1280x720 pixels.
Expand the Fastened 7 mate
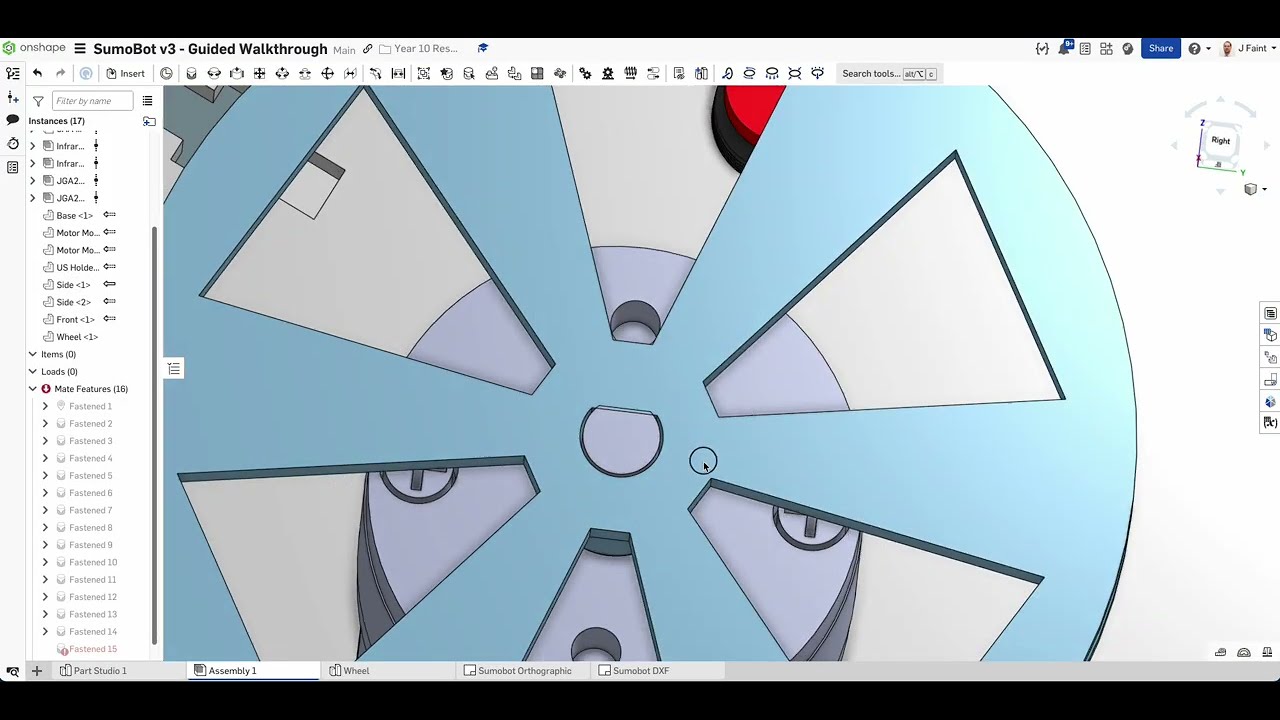click(x=45, y=510)
